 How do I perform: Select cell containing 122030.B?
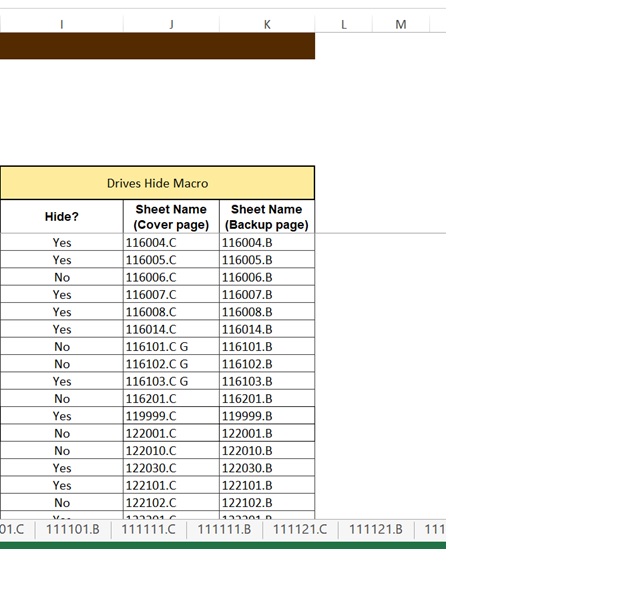tap(267, 468)
